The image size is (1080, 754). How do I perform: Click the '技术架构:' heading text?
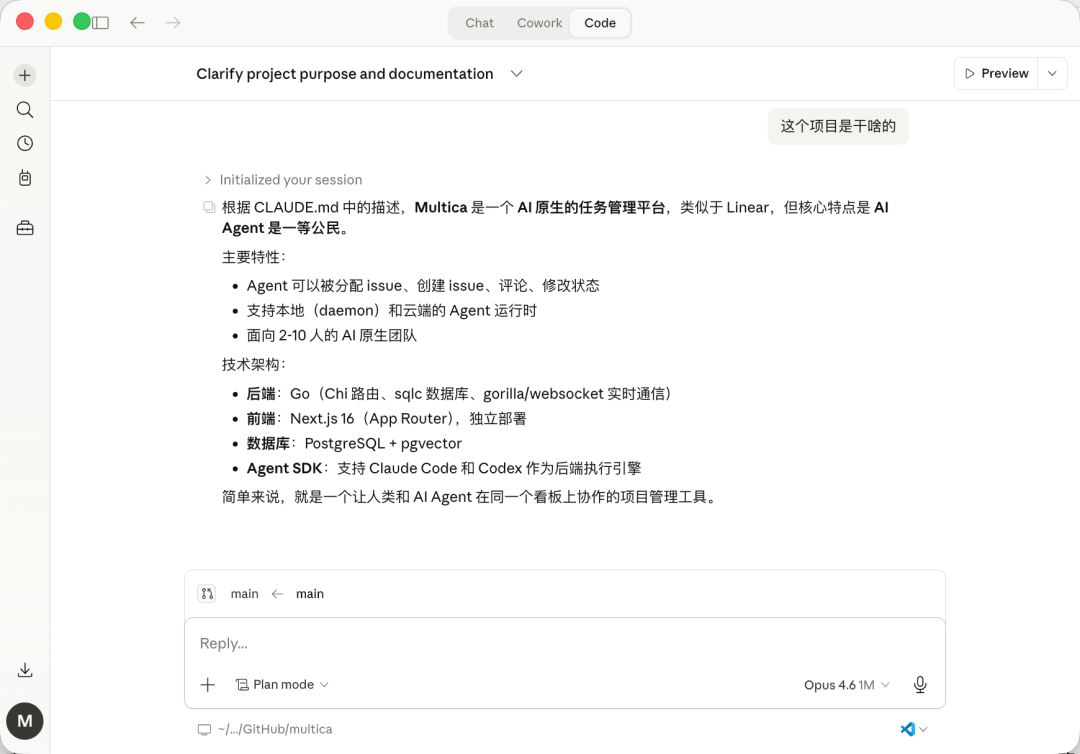254,365
